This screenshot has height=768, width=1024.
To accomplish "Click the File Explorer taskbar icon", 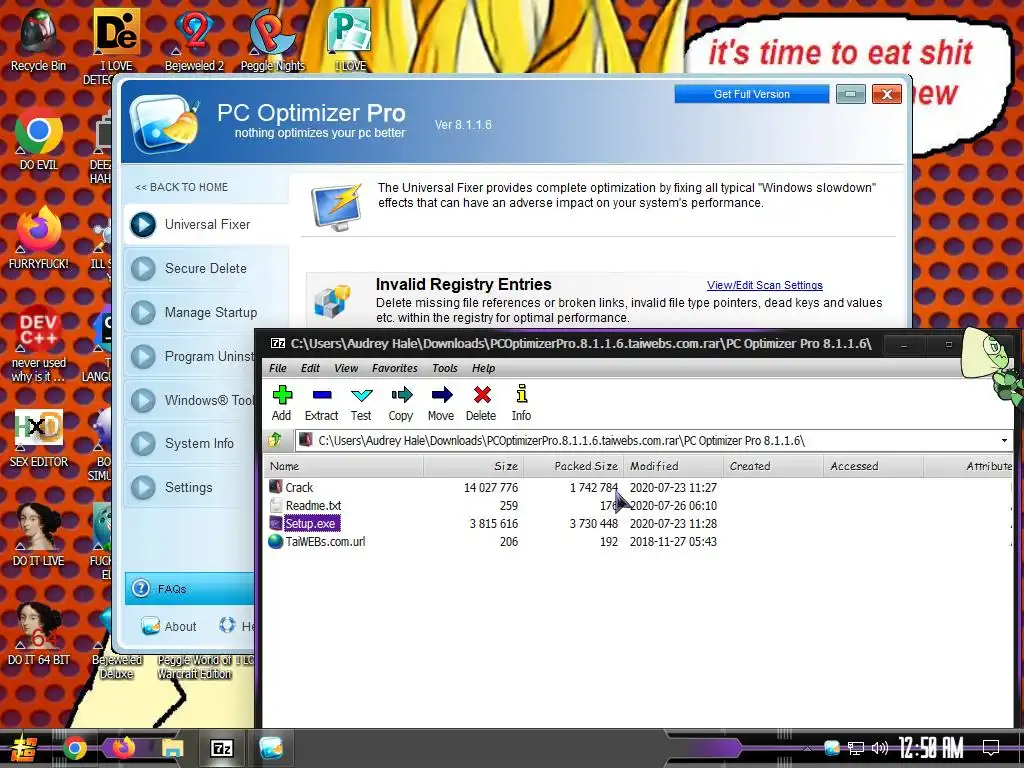I will tap(172, 748).
